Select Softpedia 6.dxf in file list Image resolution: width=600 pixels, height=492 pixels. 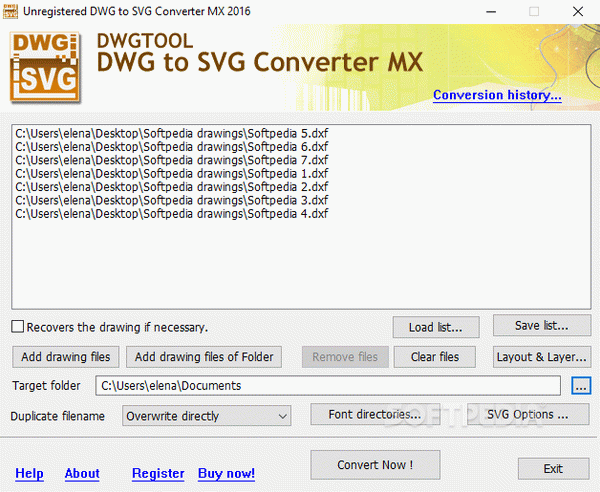[172, 147]
